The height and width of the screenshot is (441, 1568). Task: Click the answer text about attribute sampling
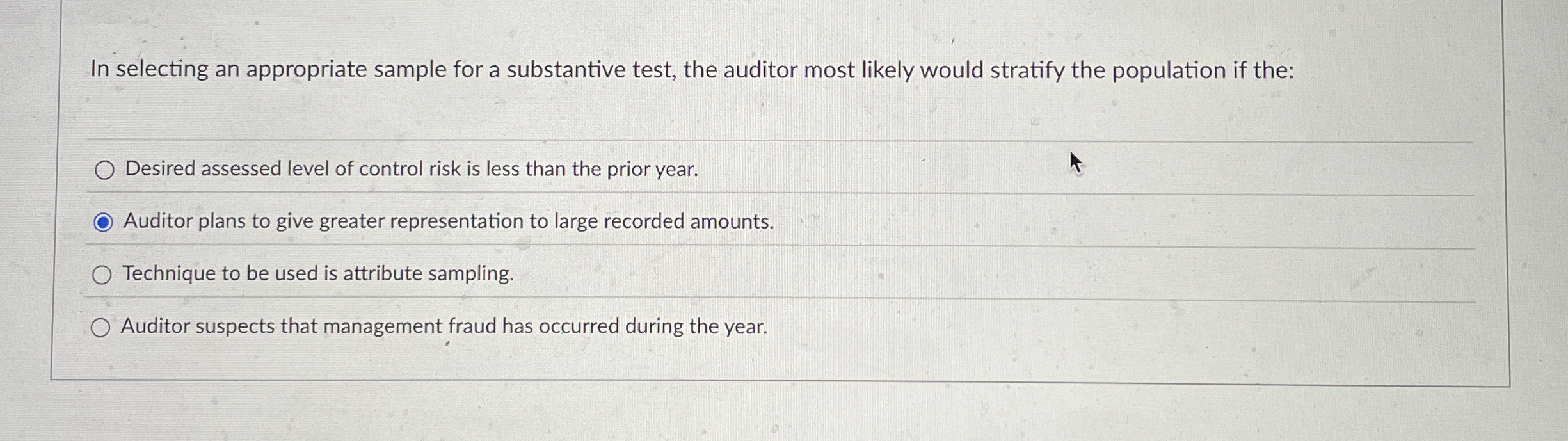[318, 275]
